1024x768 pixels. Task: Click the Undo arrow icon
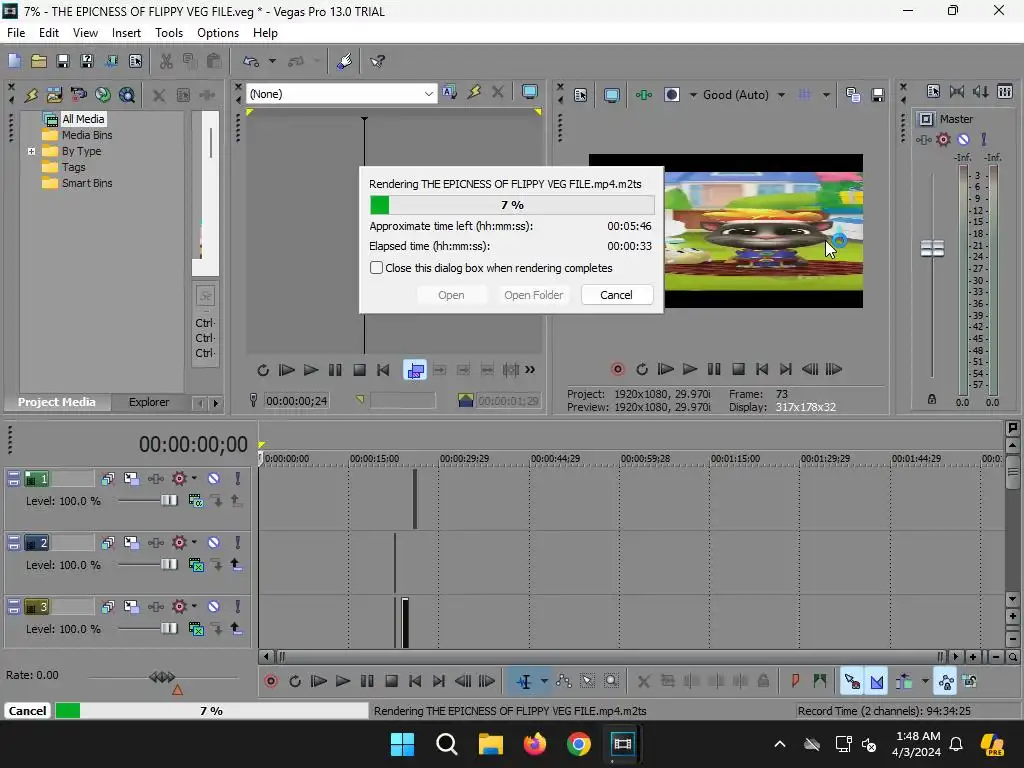[251, 61]
